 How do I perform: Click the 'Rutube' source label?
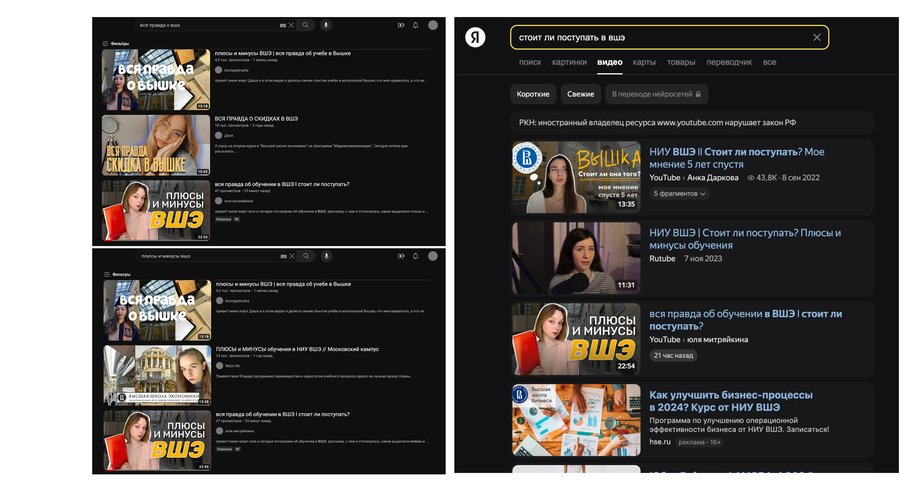pyautogui.click(x=662, y=258)
